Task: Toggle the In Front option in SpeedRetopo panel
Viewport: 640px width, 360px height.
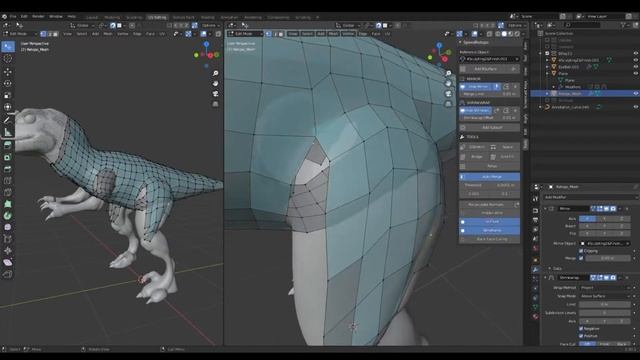Action: [x=490, y=222]
